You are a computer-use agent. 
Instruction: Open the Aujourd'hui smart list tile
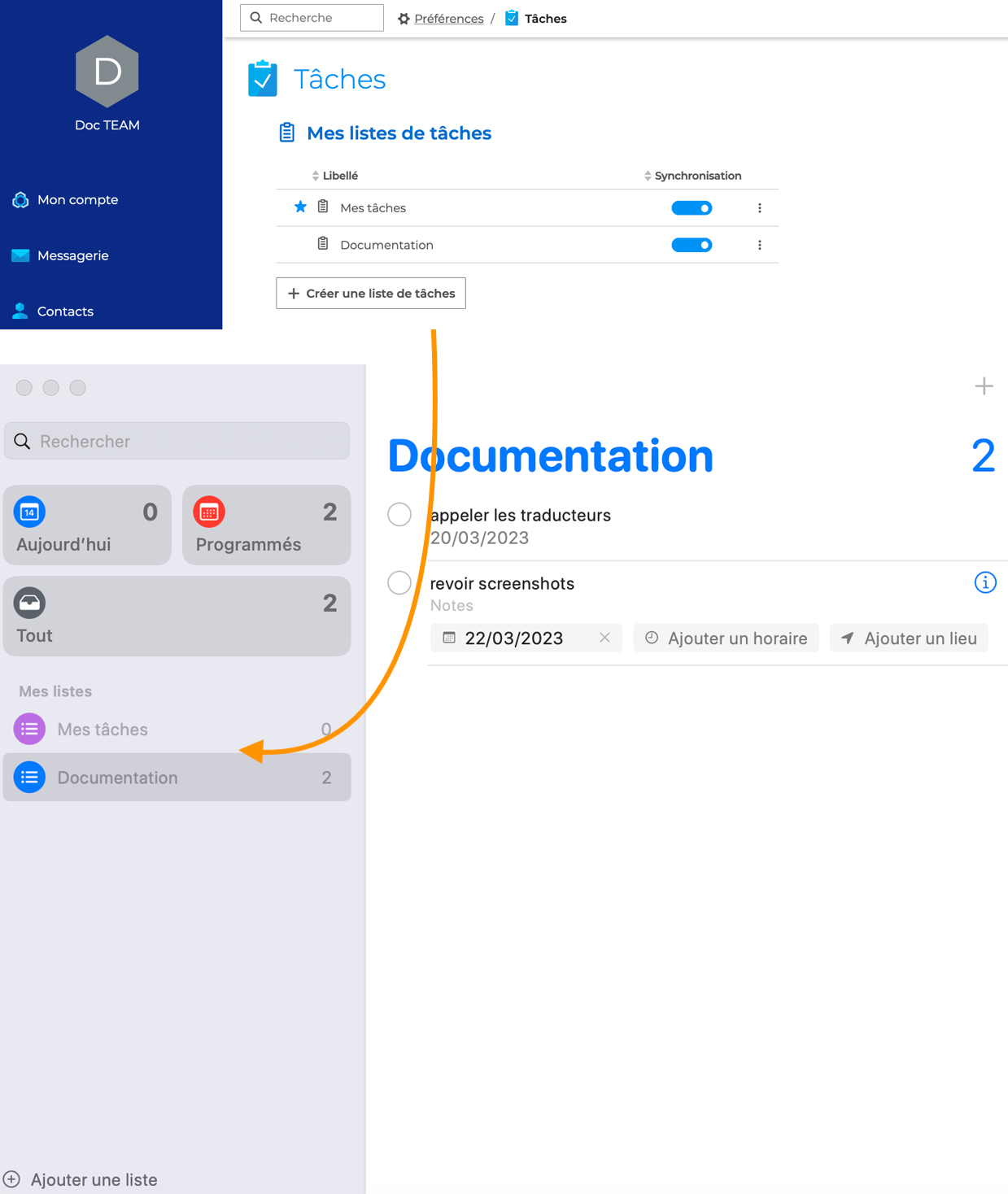point(87,525)
